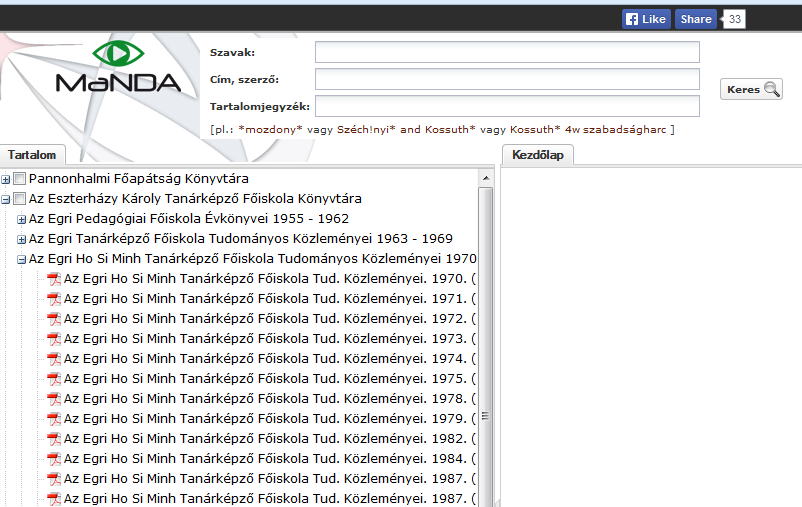Viewport: 802px width, 507px height.
Task: Click the share count 33 bubble
Action: [734, 19]
